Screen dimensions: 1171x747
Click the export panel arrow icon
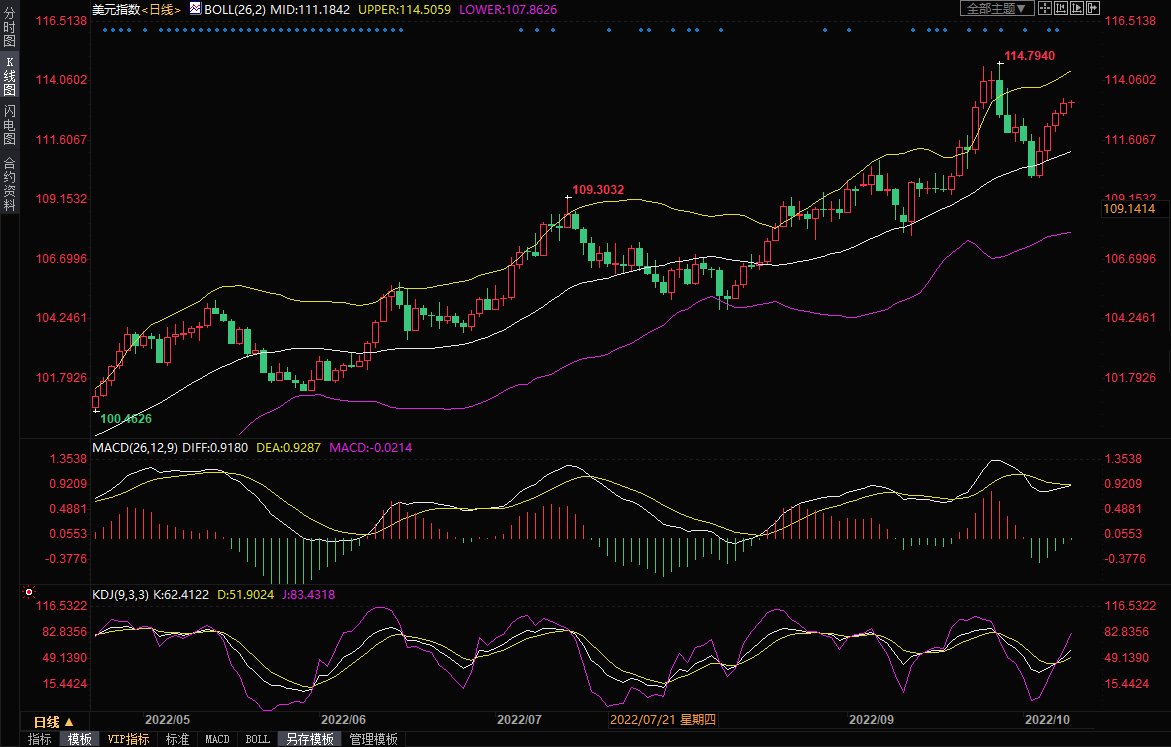(x=1093, y=8)
